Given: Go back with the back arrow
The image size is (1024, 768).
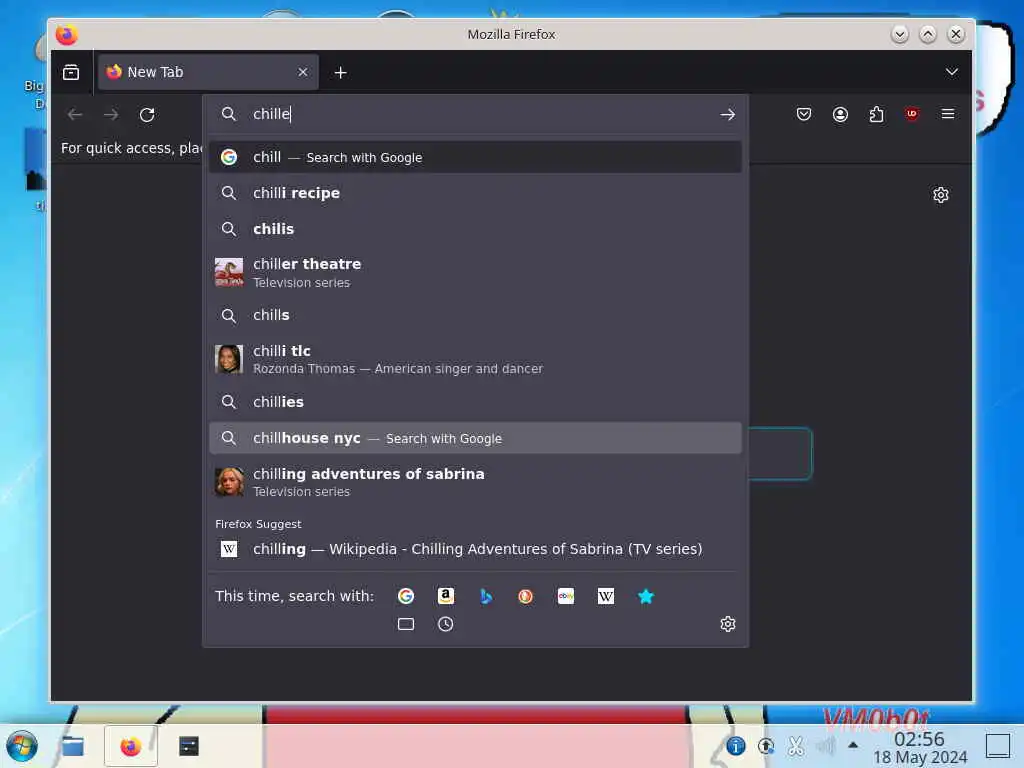Looking at the screenshot, I should tap(75, 115).
